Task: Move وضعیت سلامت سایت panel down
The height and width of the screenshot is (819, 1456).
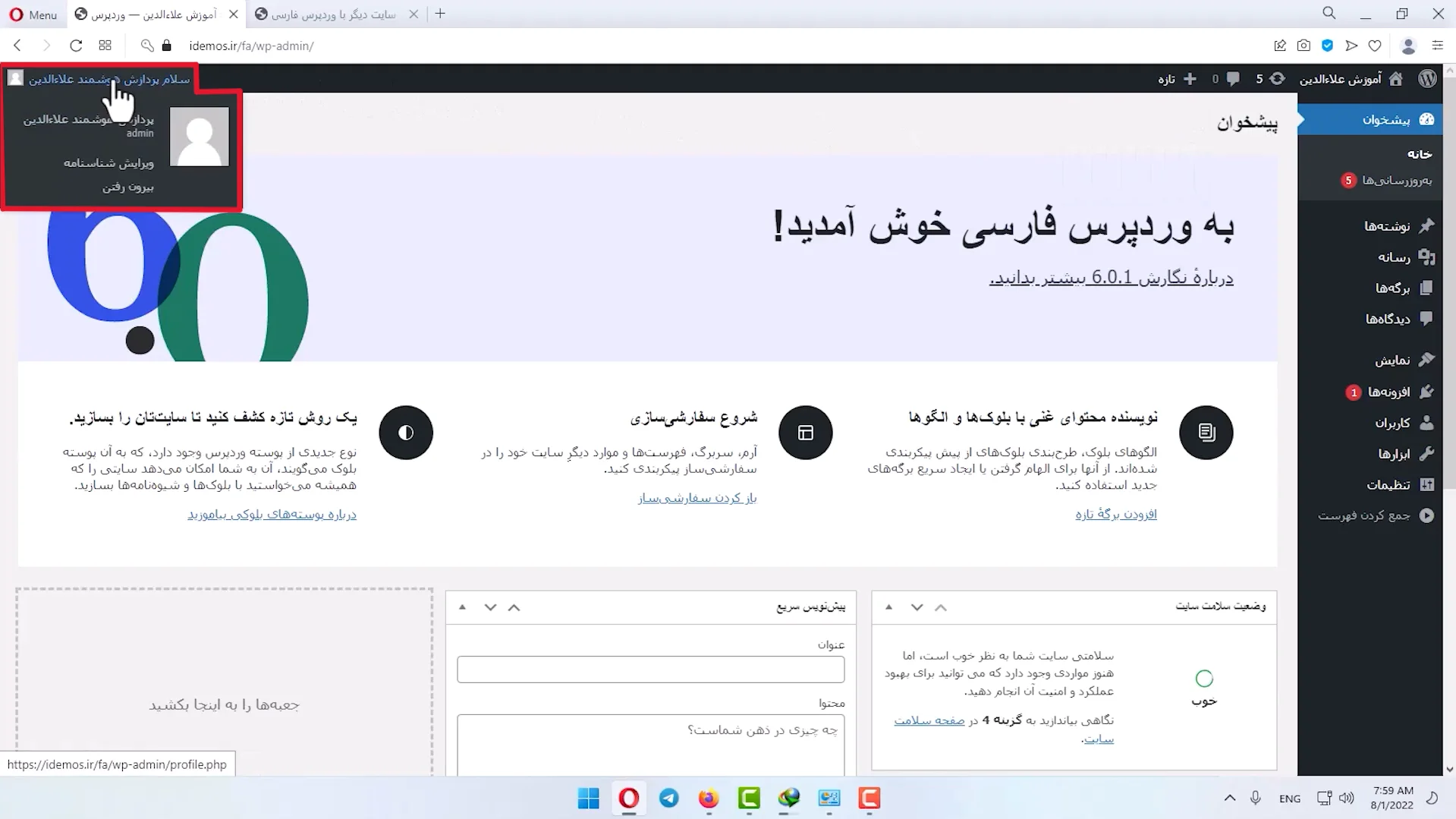Action: [917, 607]
